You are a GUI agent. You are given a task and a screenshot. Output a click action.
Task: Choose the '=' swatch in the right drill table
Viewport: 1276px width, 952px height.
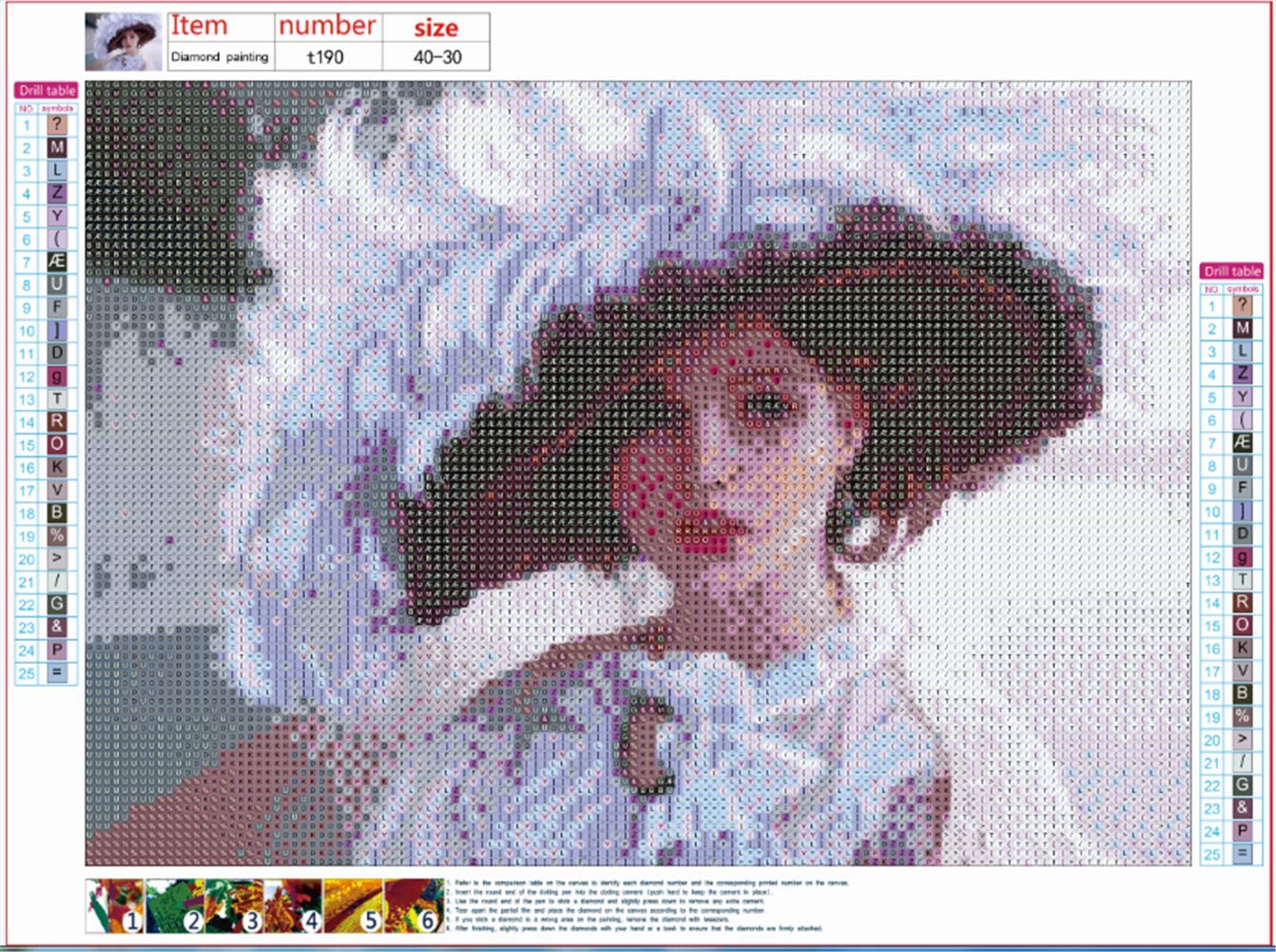tap(1243, 853)
